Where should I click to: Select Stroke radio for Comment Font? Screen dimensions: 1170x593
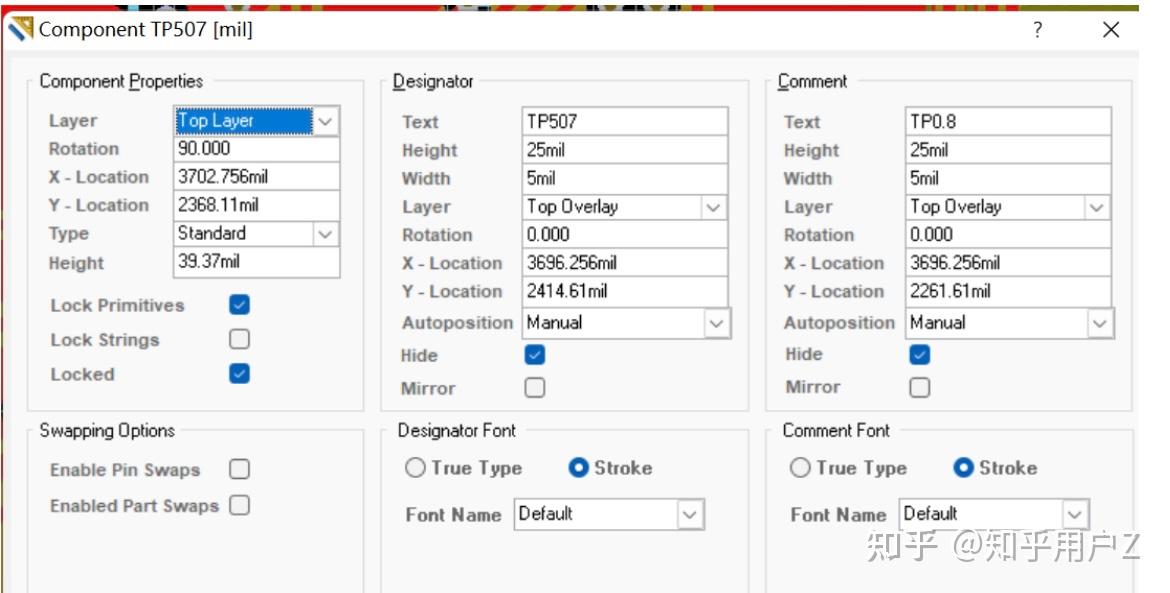pos(964,468)
